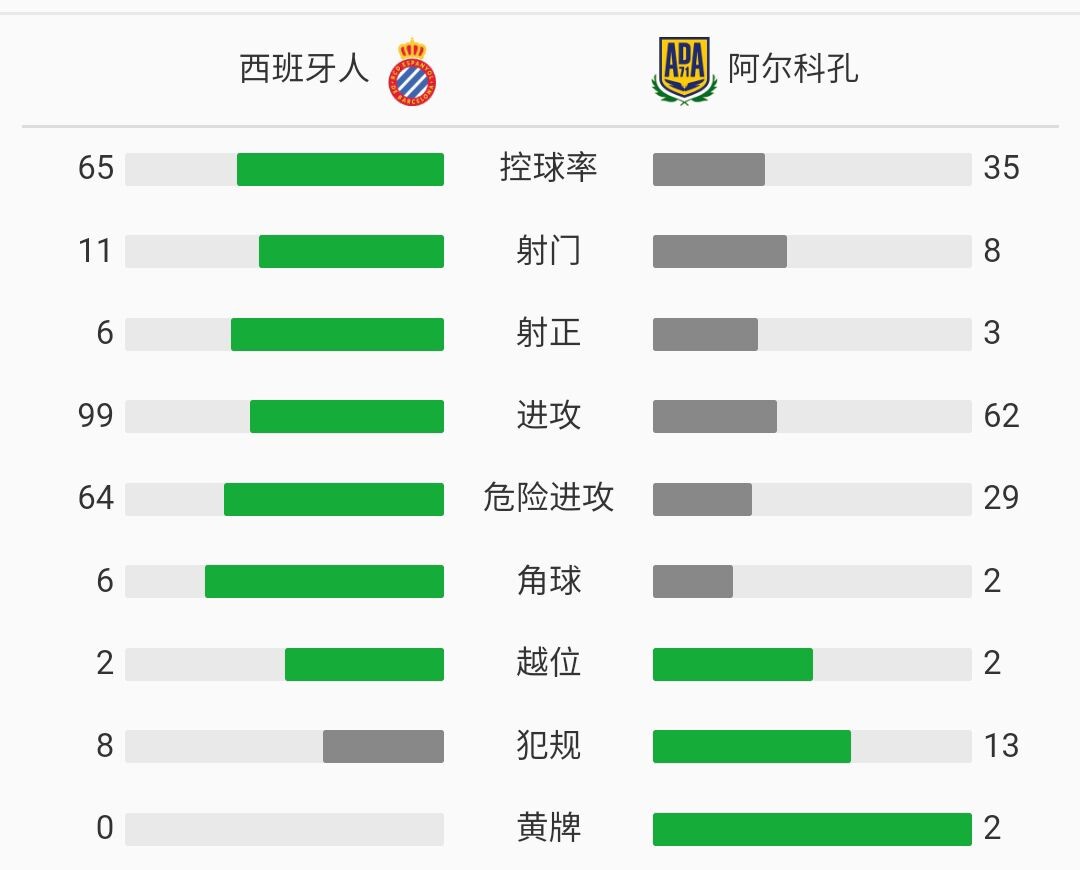Click the Espanyol team crest icon
1080x870 pixels.
coord(412,72)
